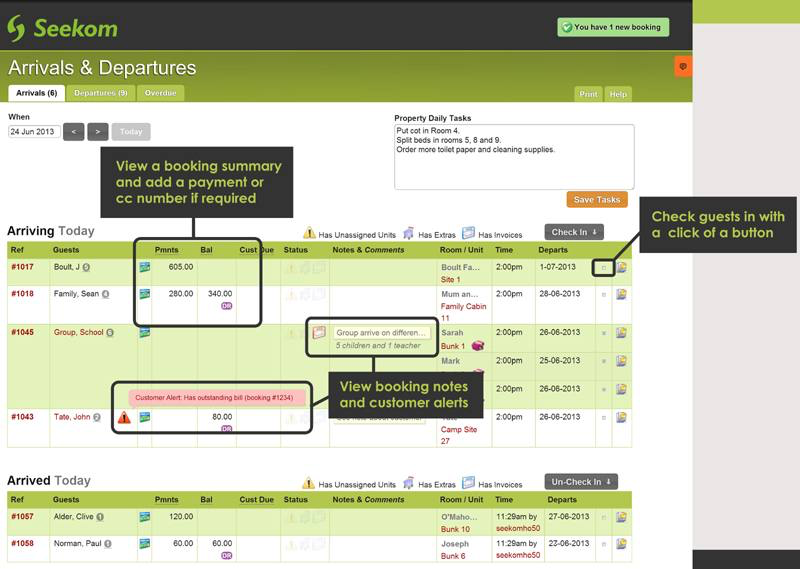Switch to the Departures (9) tab
This screenshot has height=569, width=800.
click(x=101, y=93)
